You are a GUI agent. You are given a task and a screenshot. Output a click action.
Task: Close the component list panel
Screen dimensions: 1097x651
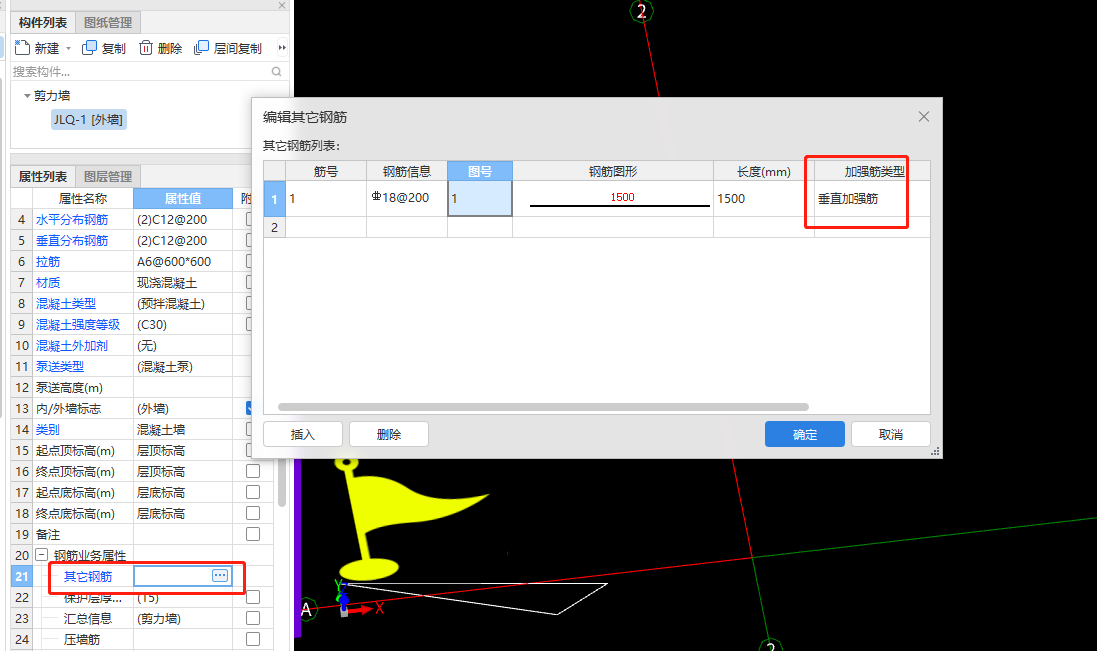click(282, 5)
